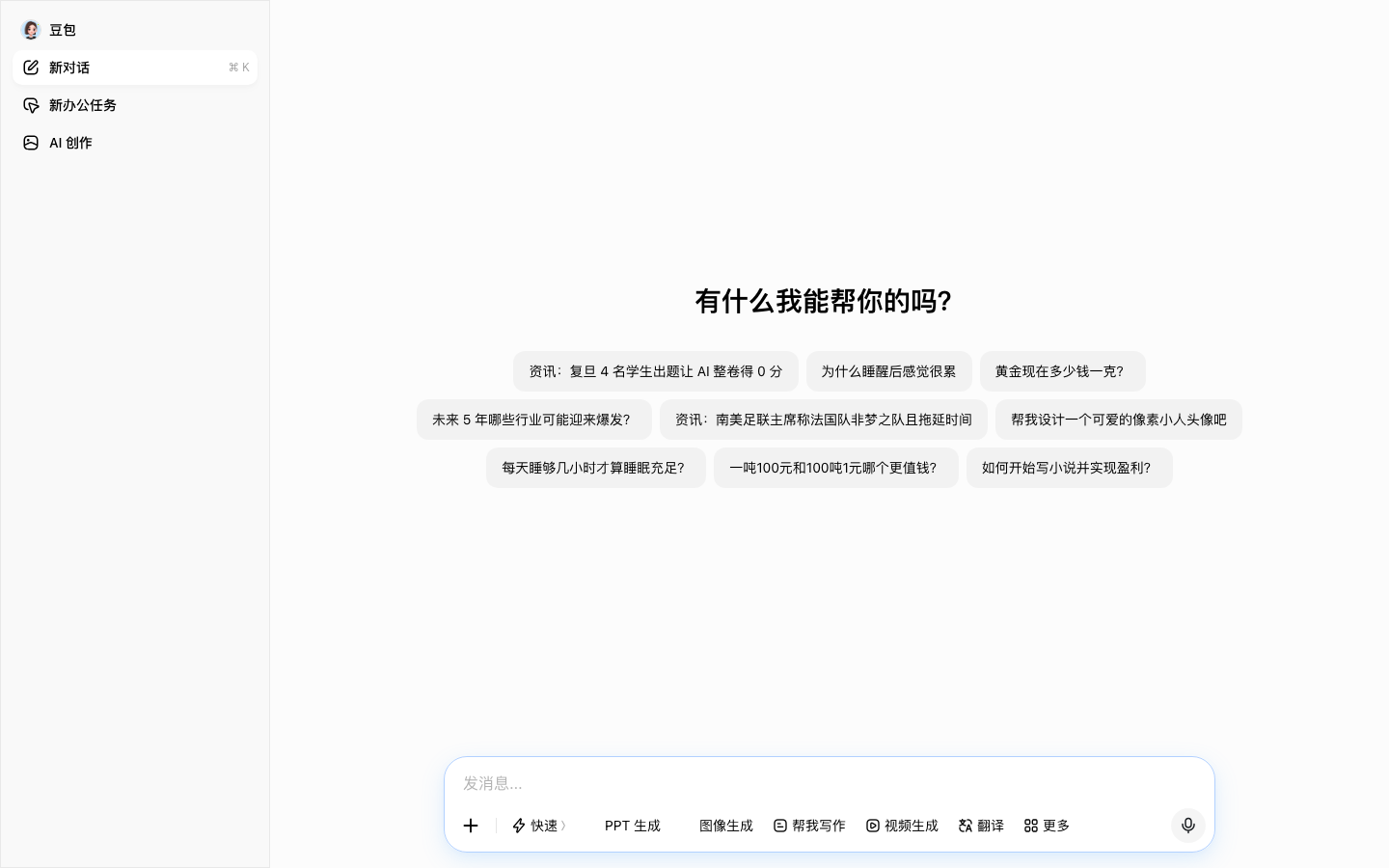Focus the 发消息 message input field
The image size is (1389, 868).
830,783
